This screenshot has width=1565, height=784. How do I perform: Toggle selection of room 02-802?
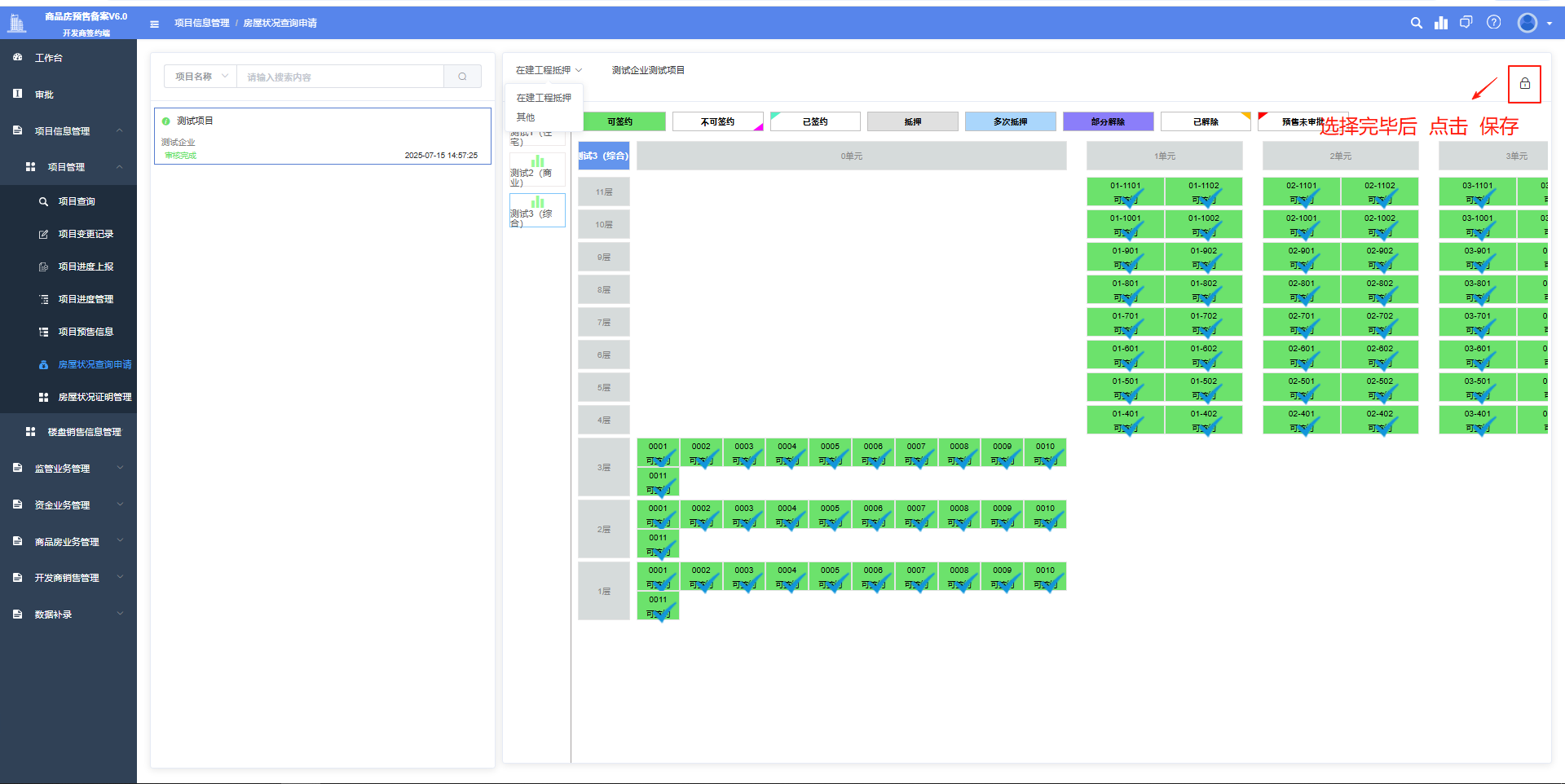click(1379, 289)
